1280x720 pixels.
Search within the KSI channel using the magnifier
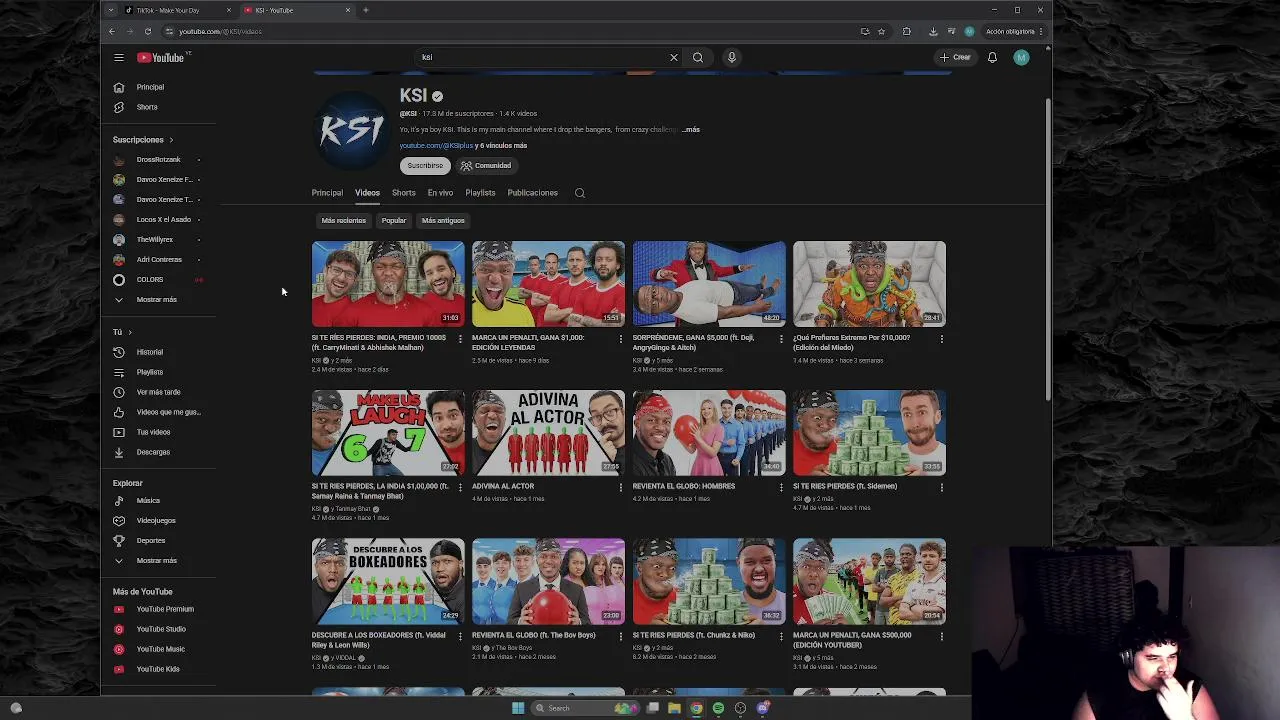coord(580,193)
